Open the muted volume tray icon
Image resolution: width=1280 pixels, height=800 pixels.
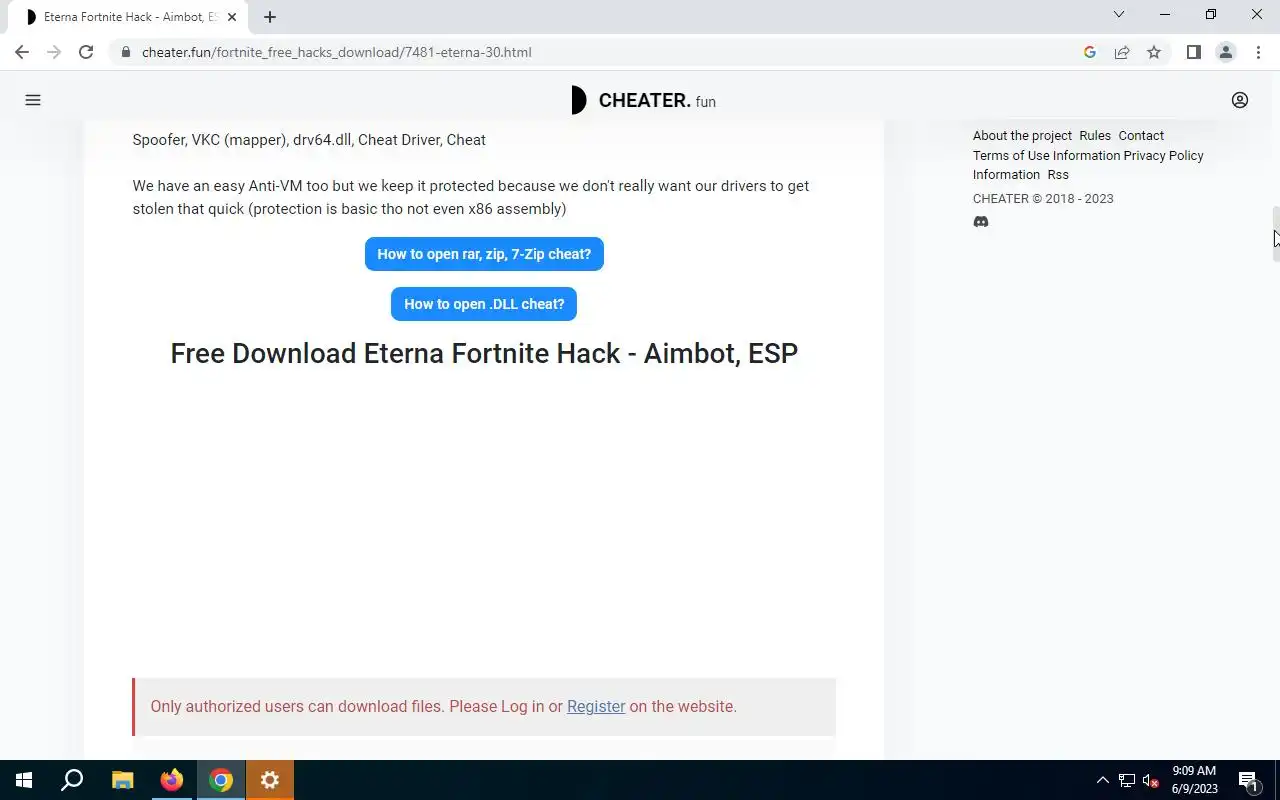click(1151, 780)
